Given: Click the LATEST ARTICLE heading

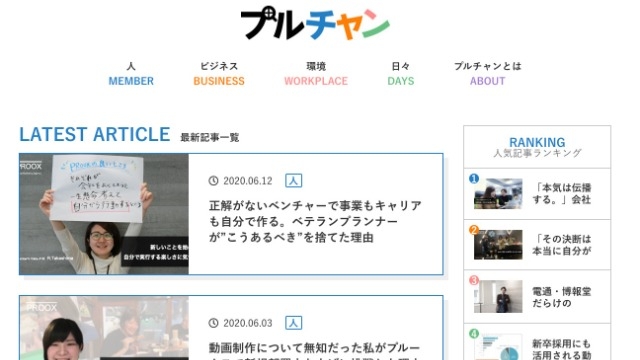Looking at the screenshot, I should pos(95,134).
